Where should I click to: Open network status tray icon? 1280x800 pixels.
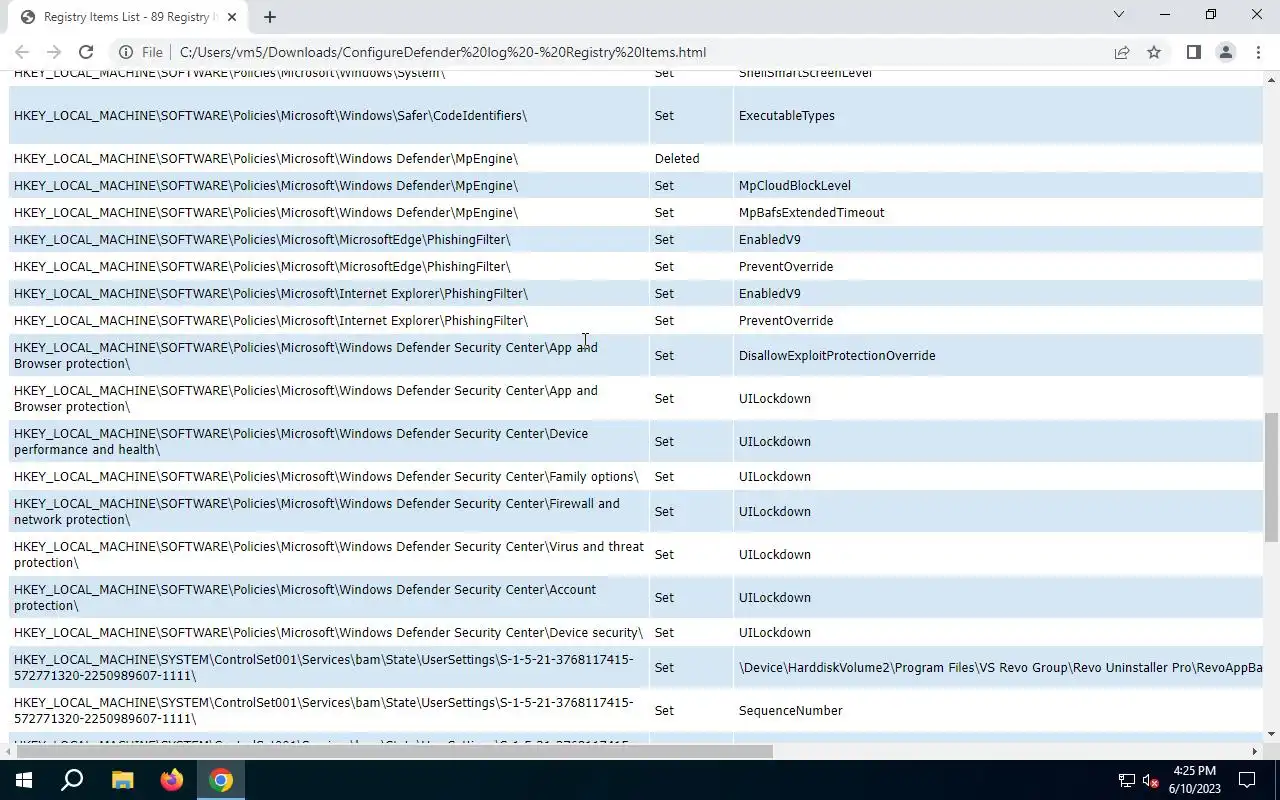(x=1126, y=780)
